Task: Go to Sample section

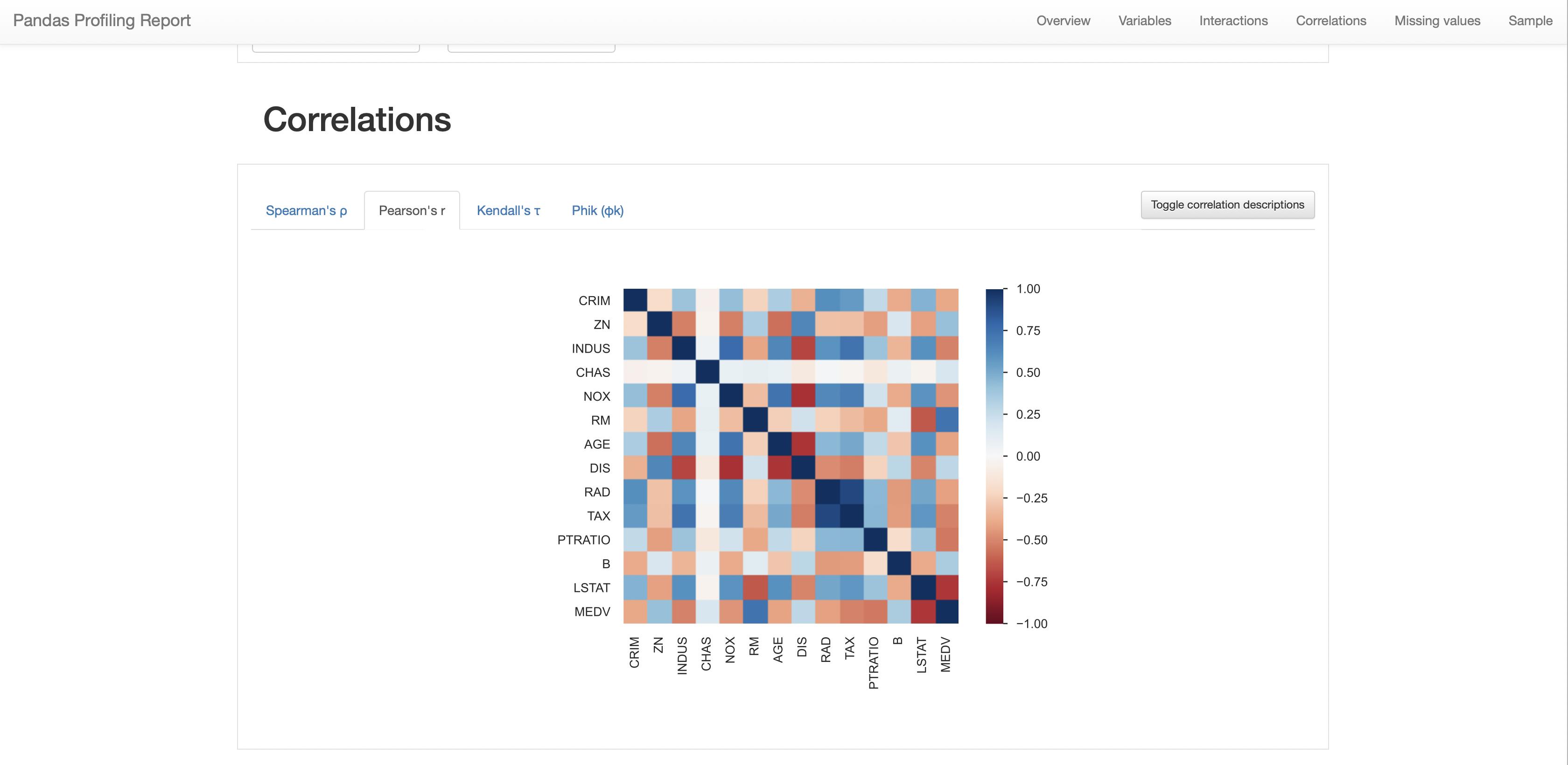Action: pyautogui.click(x=1530, y=21)
